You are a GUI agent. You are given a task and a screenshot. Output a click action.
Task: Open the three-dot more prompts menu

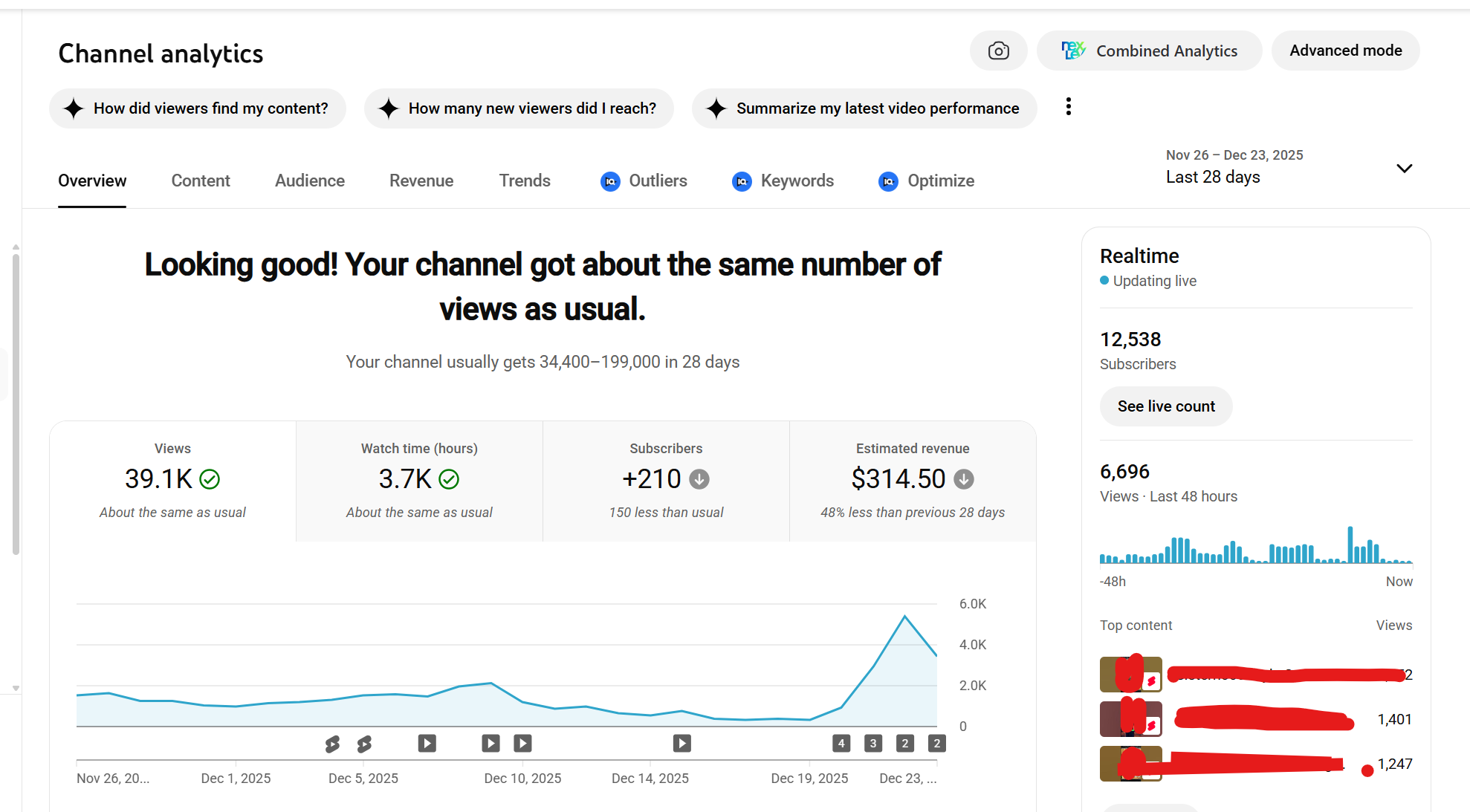click(1068, 107)
